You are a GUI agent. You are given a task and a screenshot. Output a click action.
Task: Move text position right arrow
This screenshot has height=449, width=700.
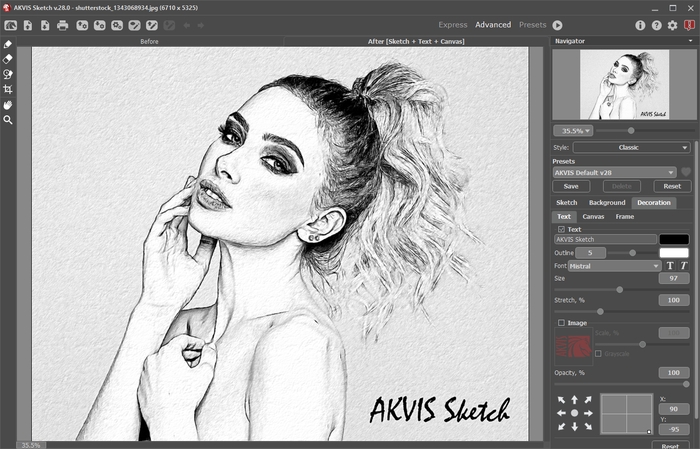click(x=588, y=413)
